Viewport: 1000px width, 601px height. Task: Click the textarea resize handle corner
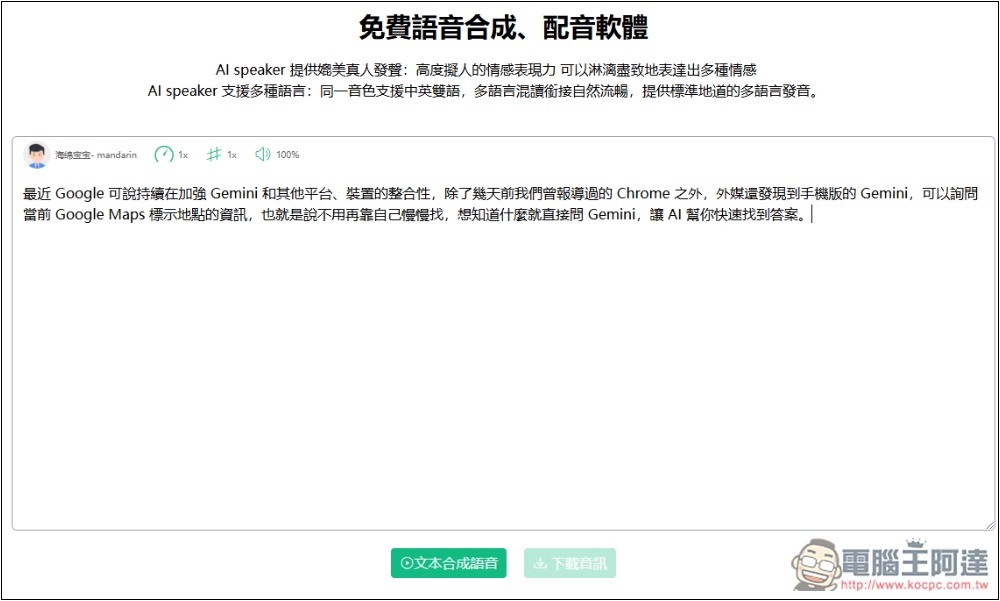990,526
